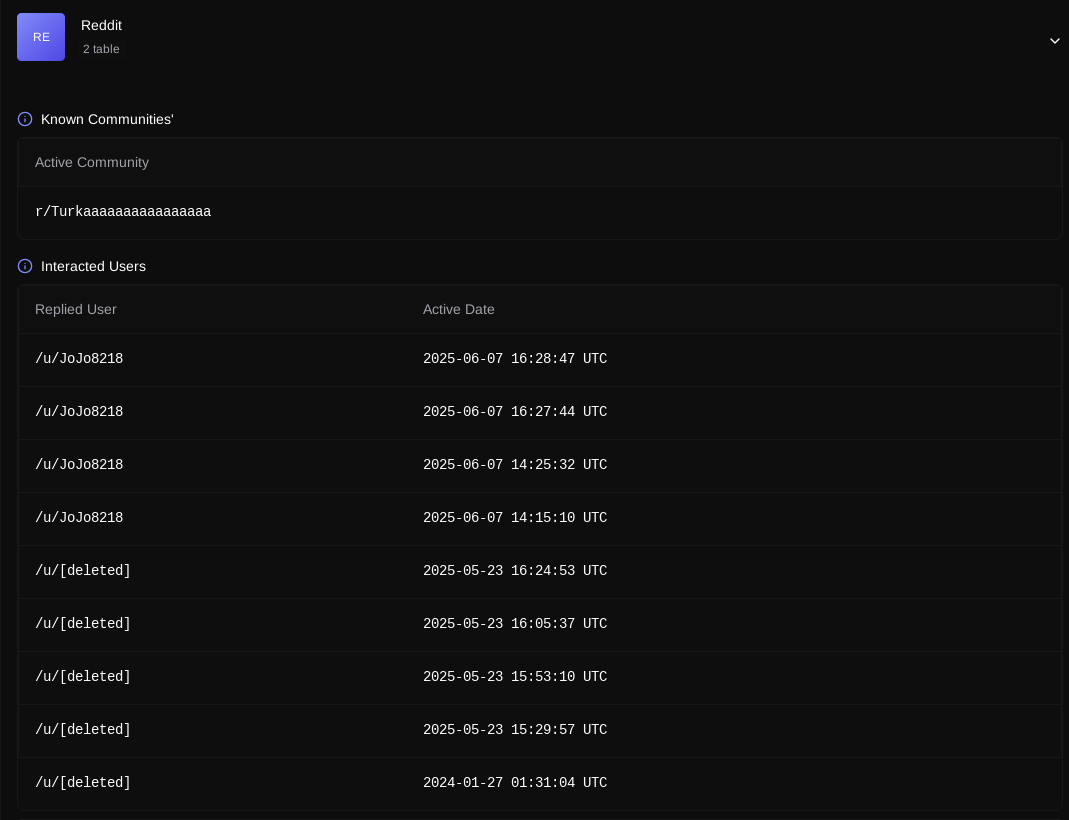Select the 2025-06-07 16:27:44 UTC date cell
Image resolution: width=1069 pixels, height=820 pixels.
pyautogui.click(x=515, y=412)
